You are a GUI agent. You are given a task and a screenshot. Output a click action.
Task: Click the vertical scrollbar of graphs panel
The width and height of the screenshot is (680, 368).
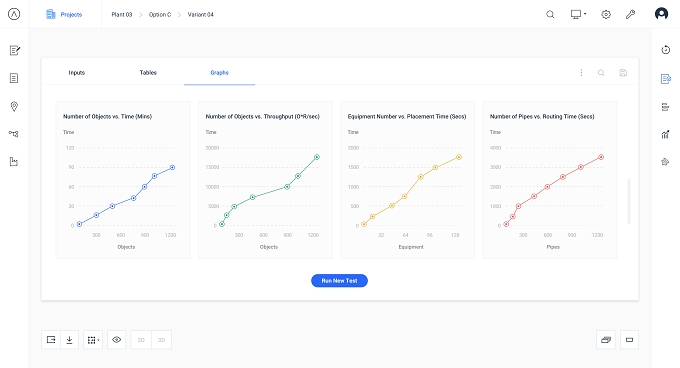click(628, 202)
